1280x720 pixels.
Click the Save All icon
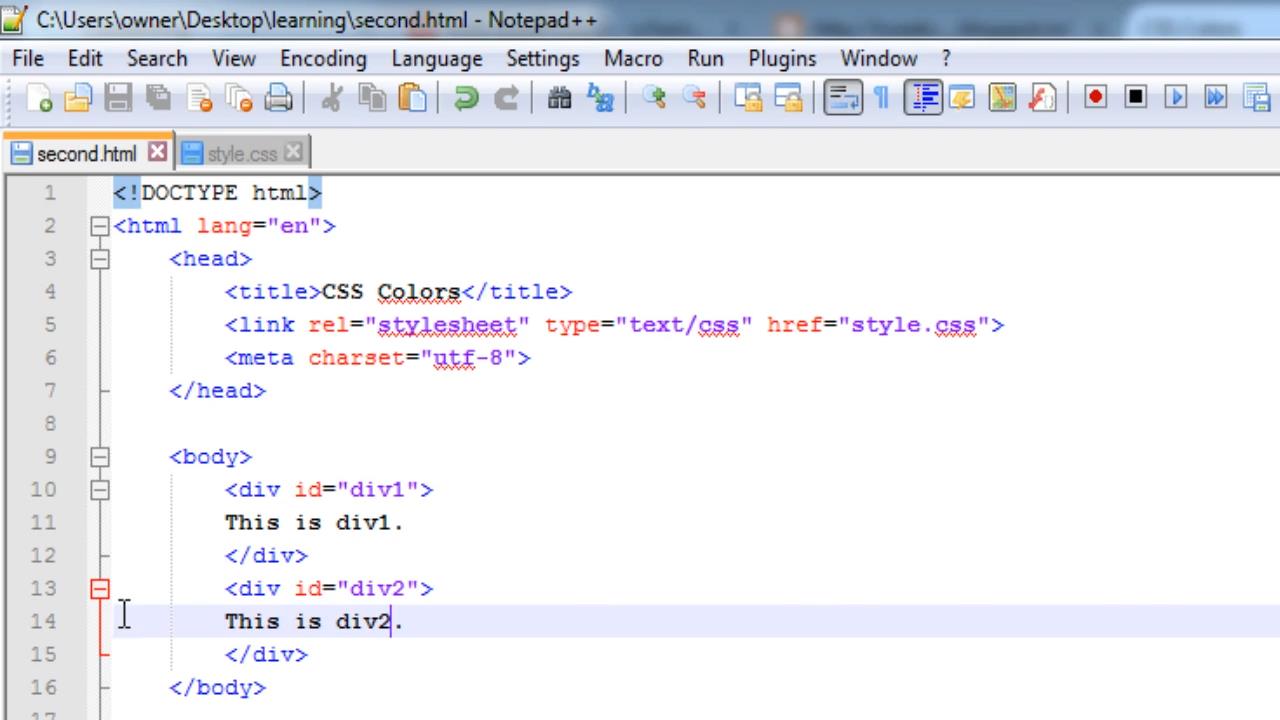[x=158, y=97]
